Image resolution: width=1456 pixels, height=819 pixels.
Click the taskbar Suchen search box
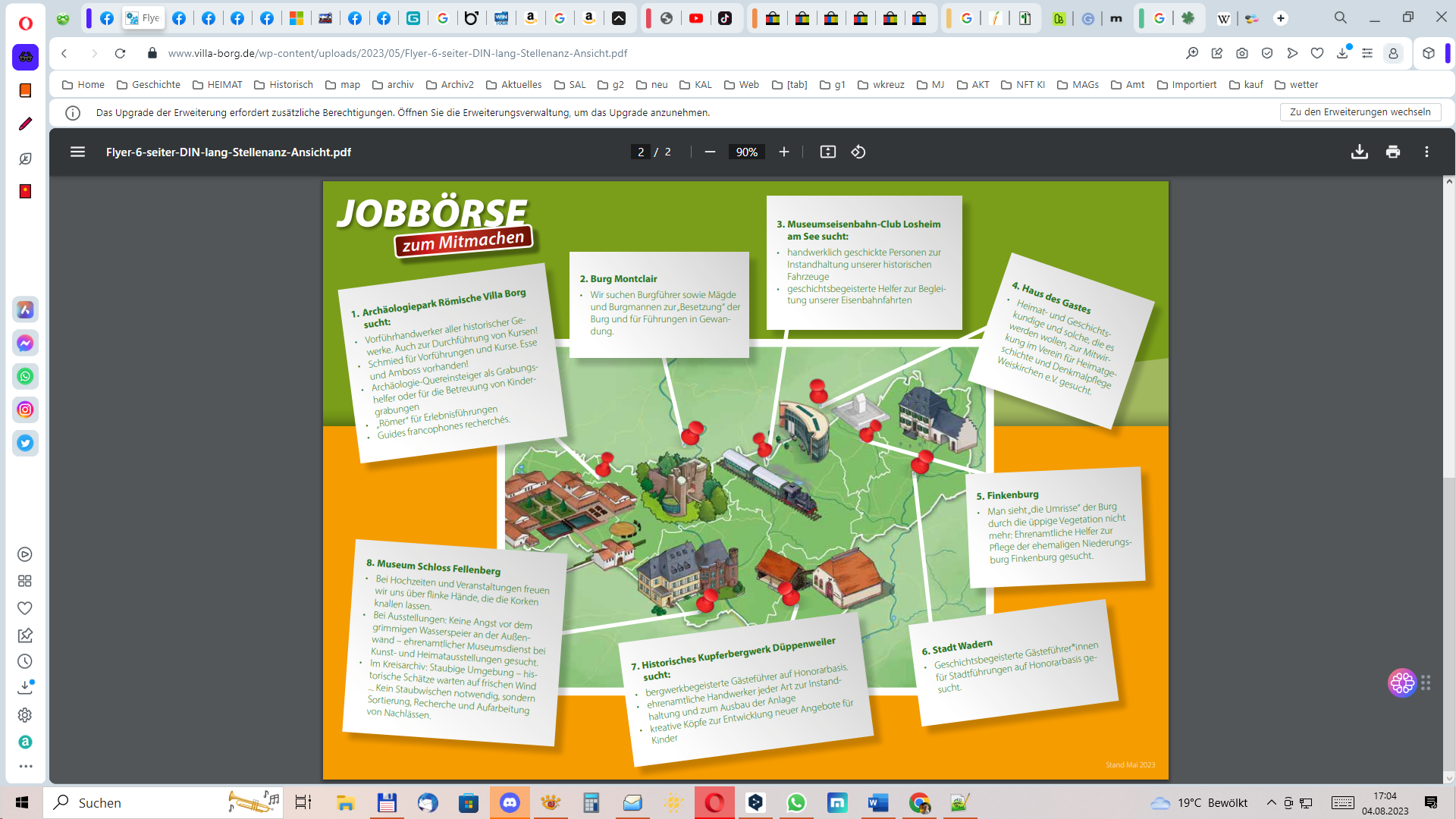[162, 802]
